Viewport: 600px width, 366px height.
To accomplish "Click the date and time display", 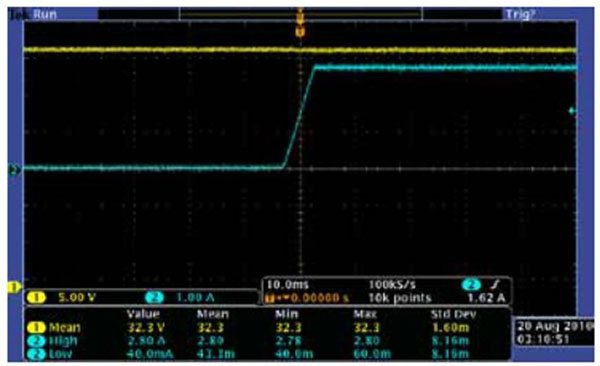I will point(554,332).
